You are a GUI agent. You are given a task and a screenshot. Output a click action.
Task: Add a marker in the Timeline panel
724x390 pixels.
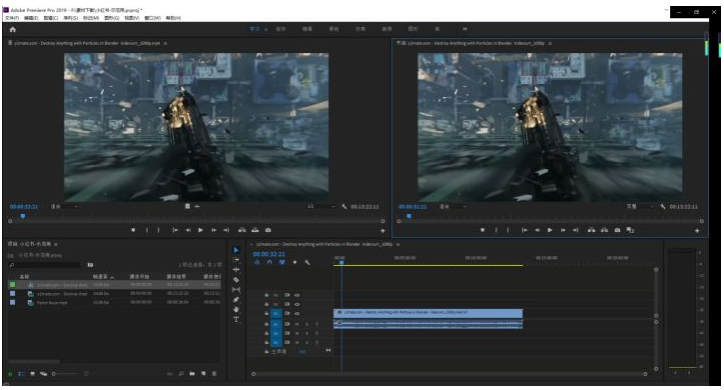coord(295,262)
